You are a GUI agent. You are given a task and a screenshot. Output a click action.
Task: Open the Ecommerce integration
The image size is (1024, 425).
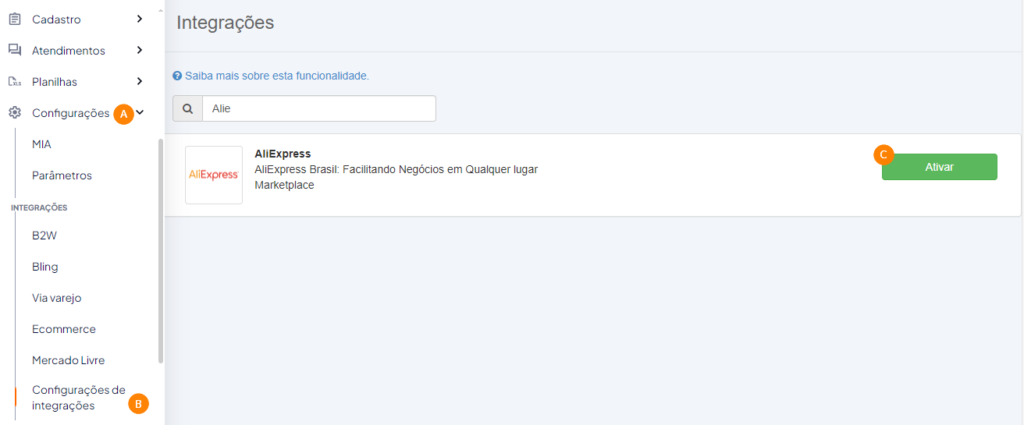pyautogui.click(x=64, y=329)
